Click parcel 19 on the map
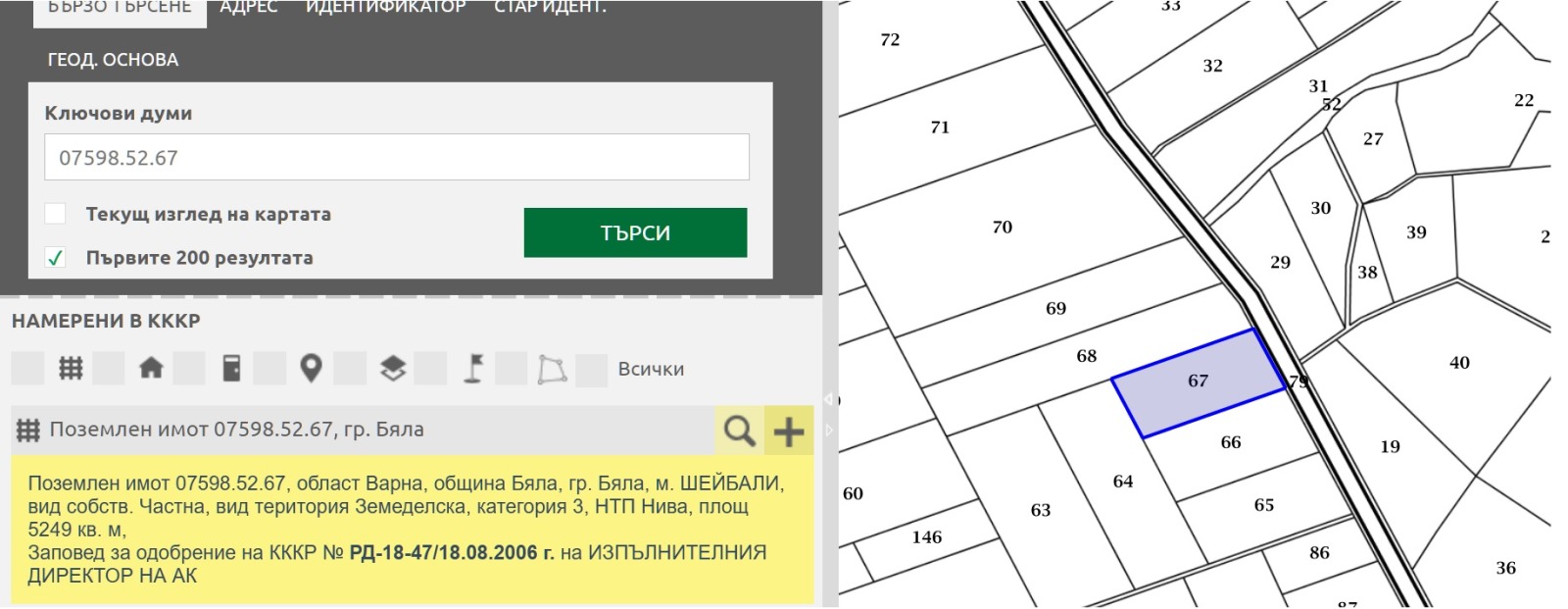Image resolution: width=1568 pixels, height=609 pixels. [1390, 447]
